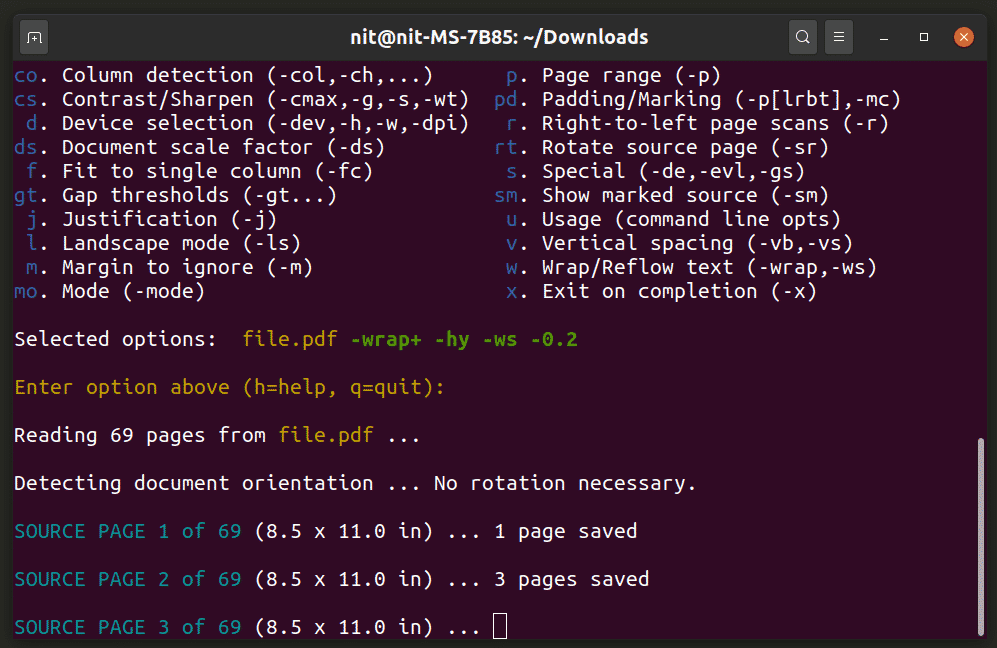Maximize the terminal window

924,38
